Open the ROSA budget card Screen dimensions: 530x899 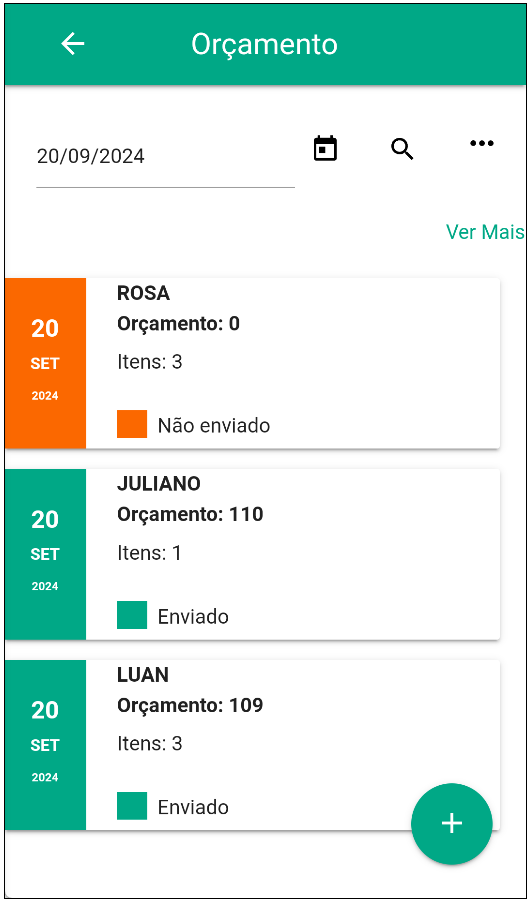(x=252, y=363)
